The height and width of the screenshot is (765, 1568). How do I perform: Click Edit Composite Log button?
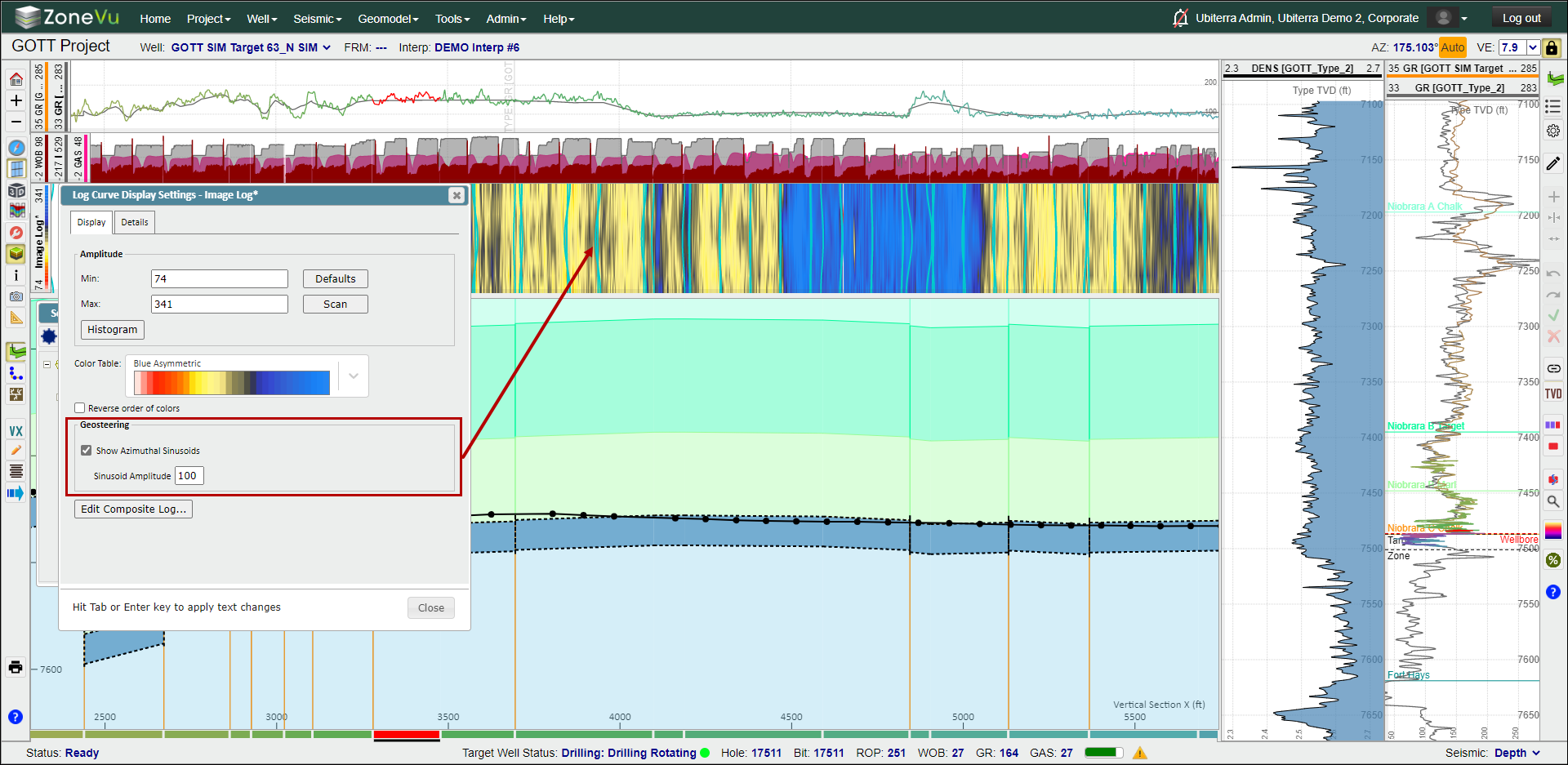134,509
